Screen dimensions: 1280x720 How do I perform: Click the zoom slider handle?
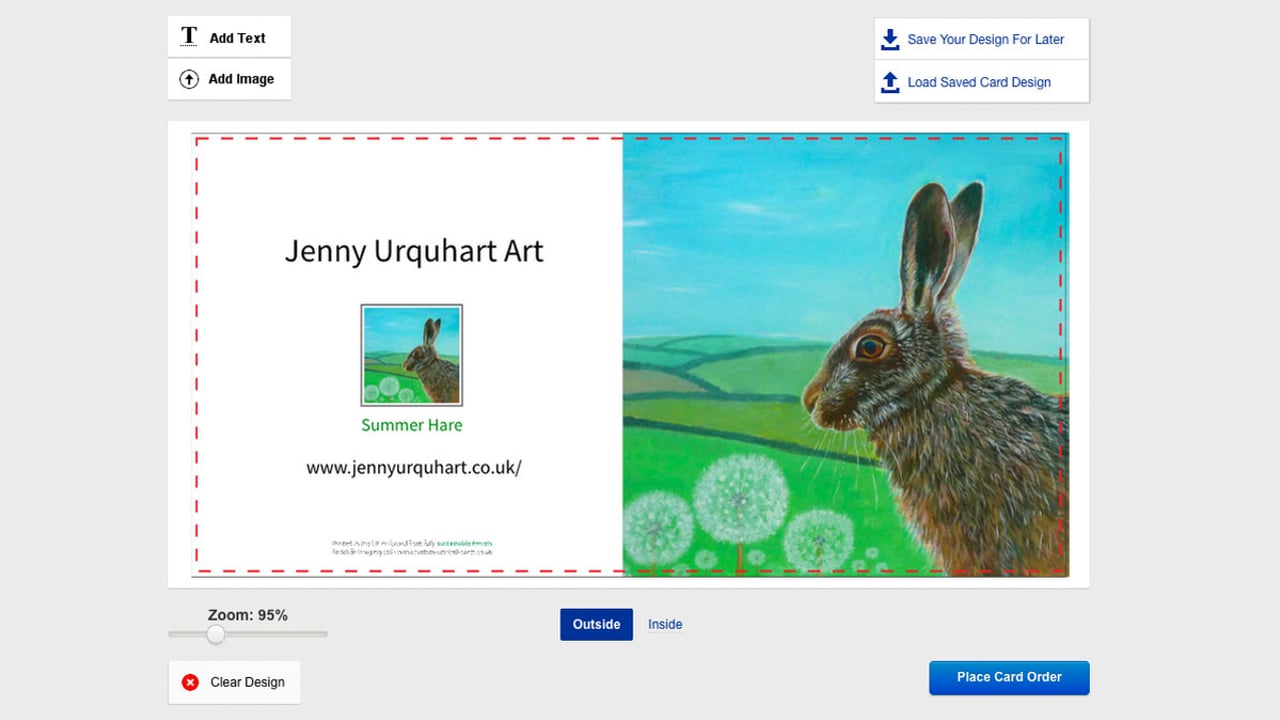(216, 634)
